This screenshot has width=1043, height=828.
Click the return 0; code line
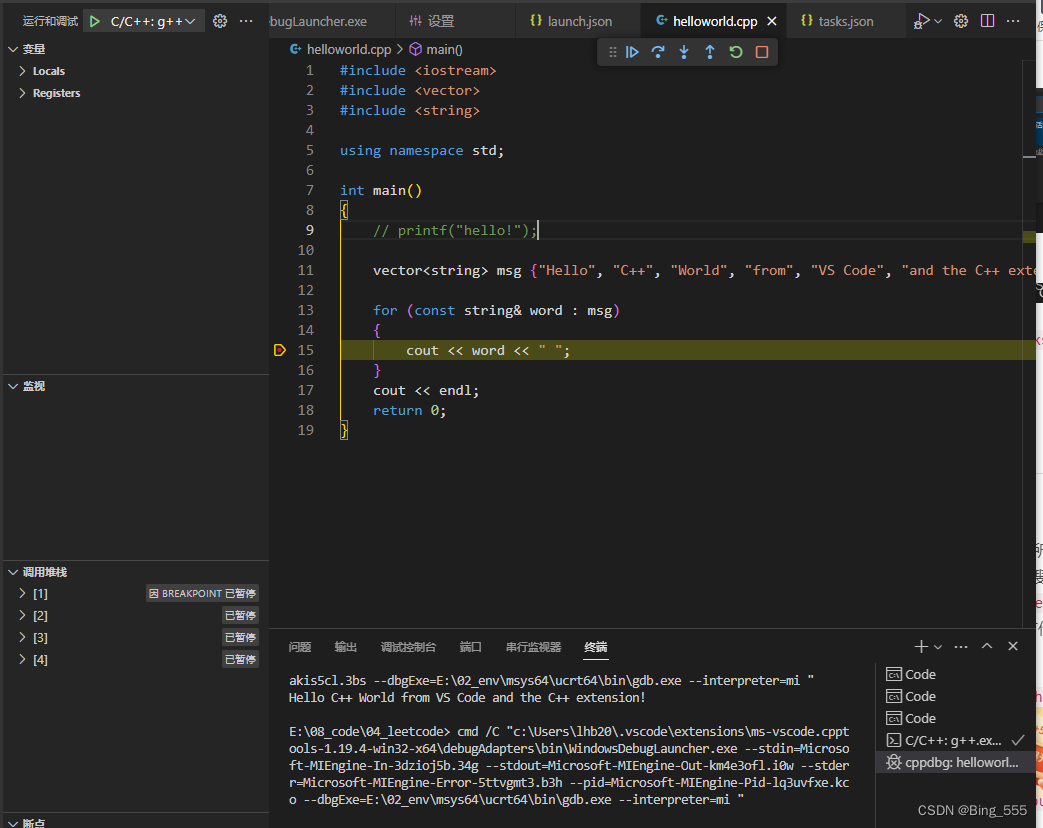[x=410, y=410]
